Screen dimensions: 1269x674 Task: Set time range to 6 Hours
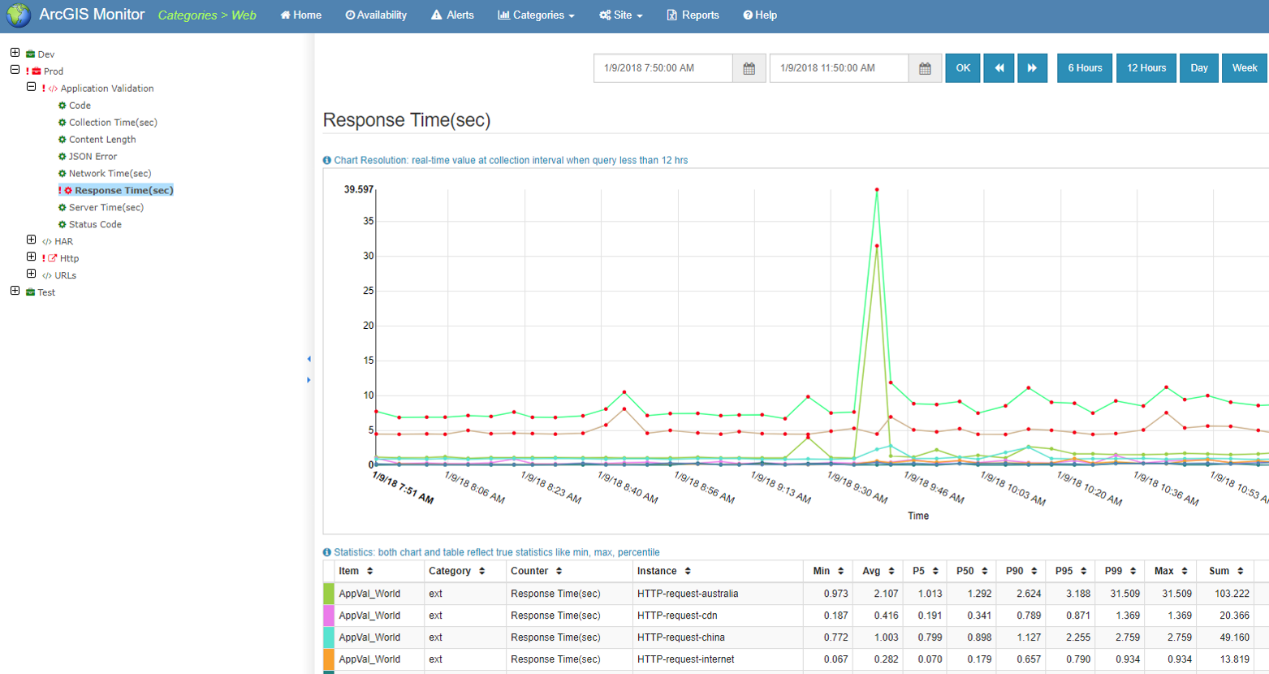pos(1084,68)
